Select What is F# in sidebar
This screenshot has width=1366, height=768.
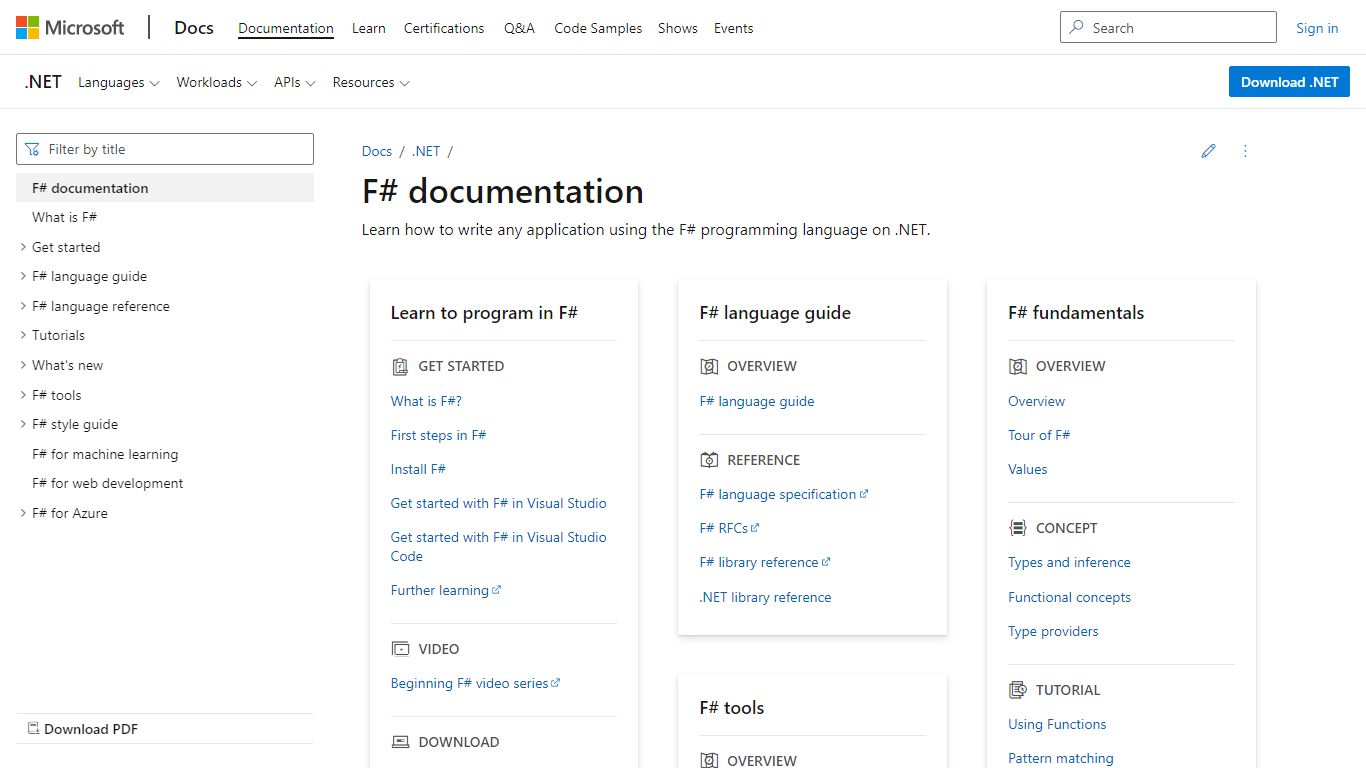click(x=64, y=217)
